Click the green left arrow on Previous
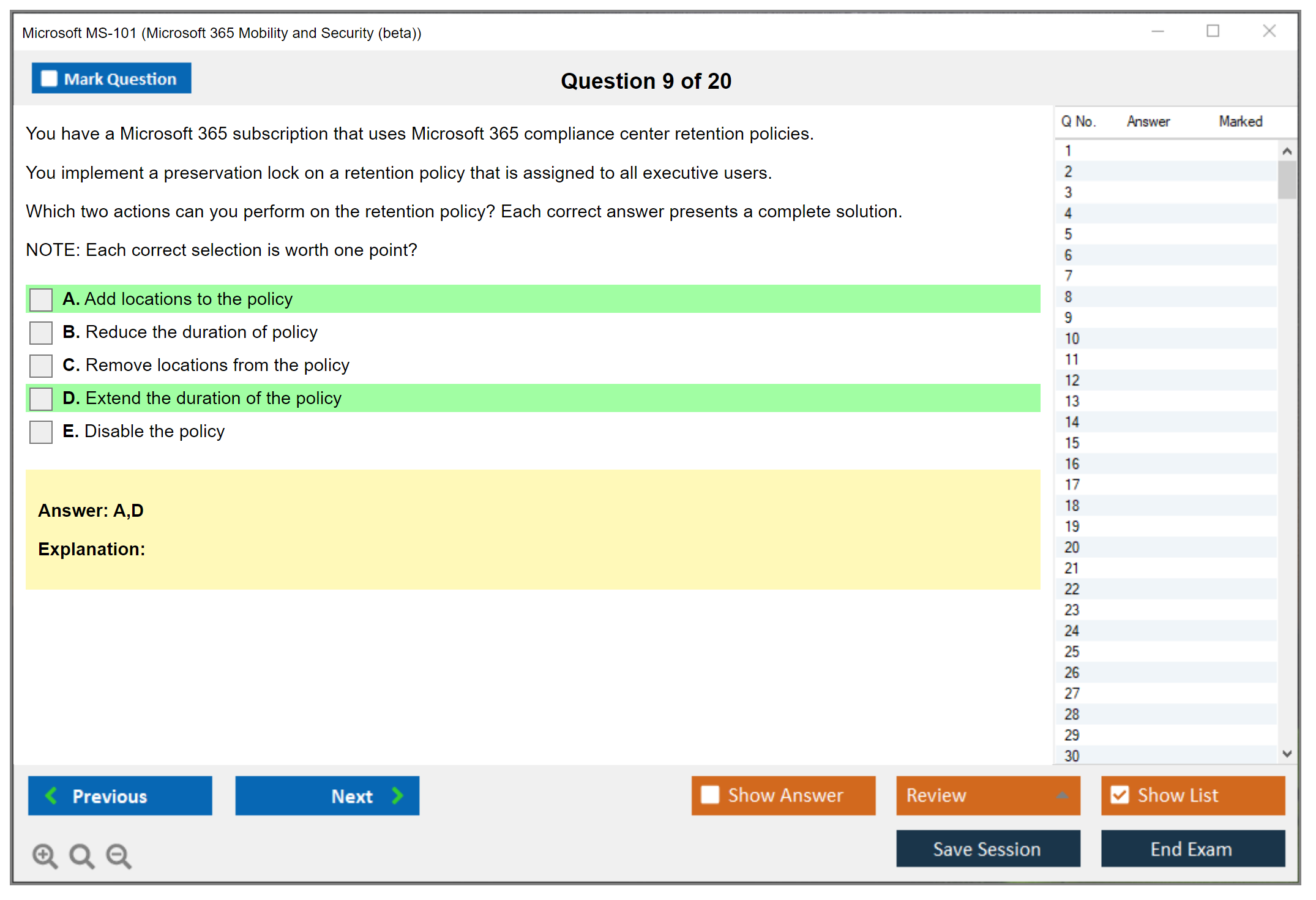Screen dimensions: 1316x900 (51, 795)
